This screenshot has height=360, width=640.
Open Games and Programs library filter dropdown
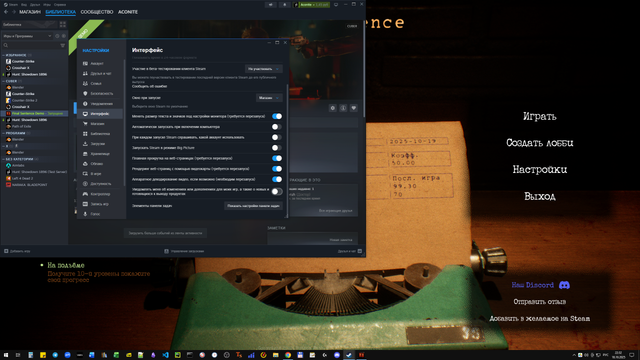(x=27, y=36)
